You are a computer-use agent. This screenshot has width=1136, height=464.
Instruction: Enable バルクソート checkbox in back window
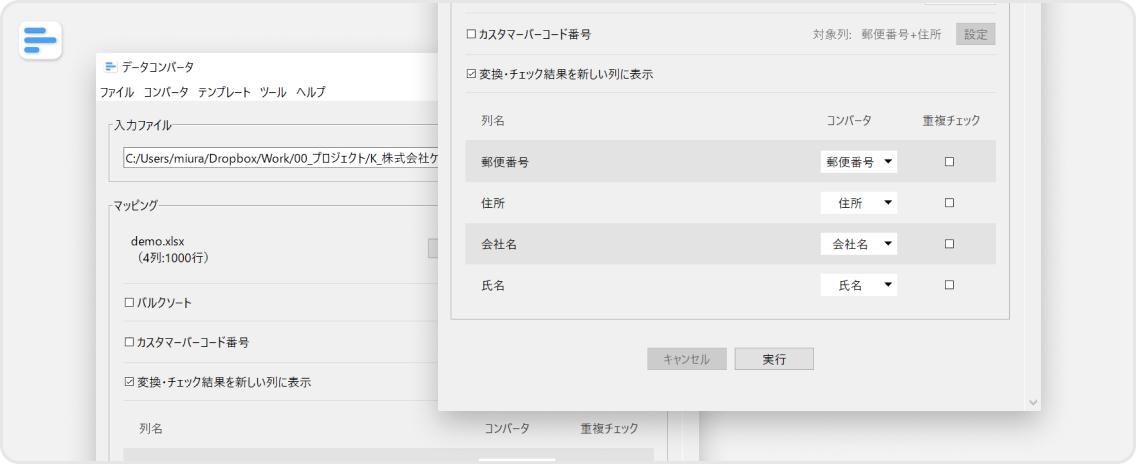[130, 303]
